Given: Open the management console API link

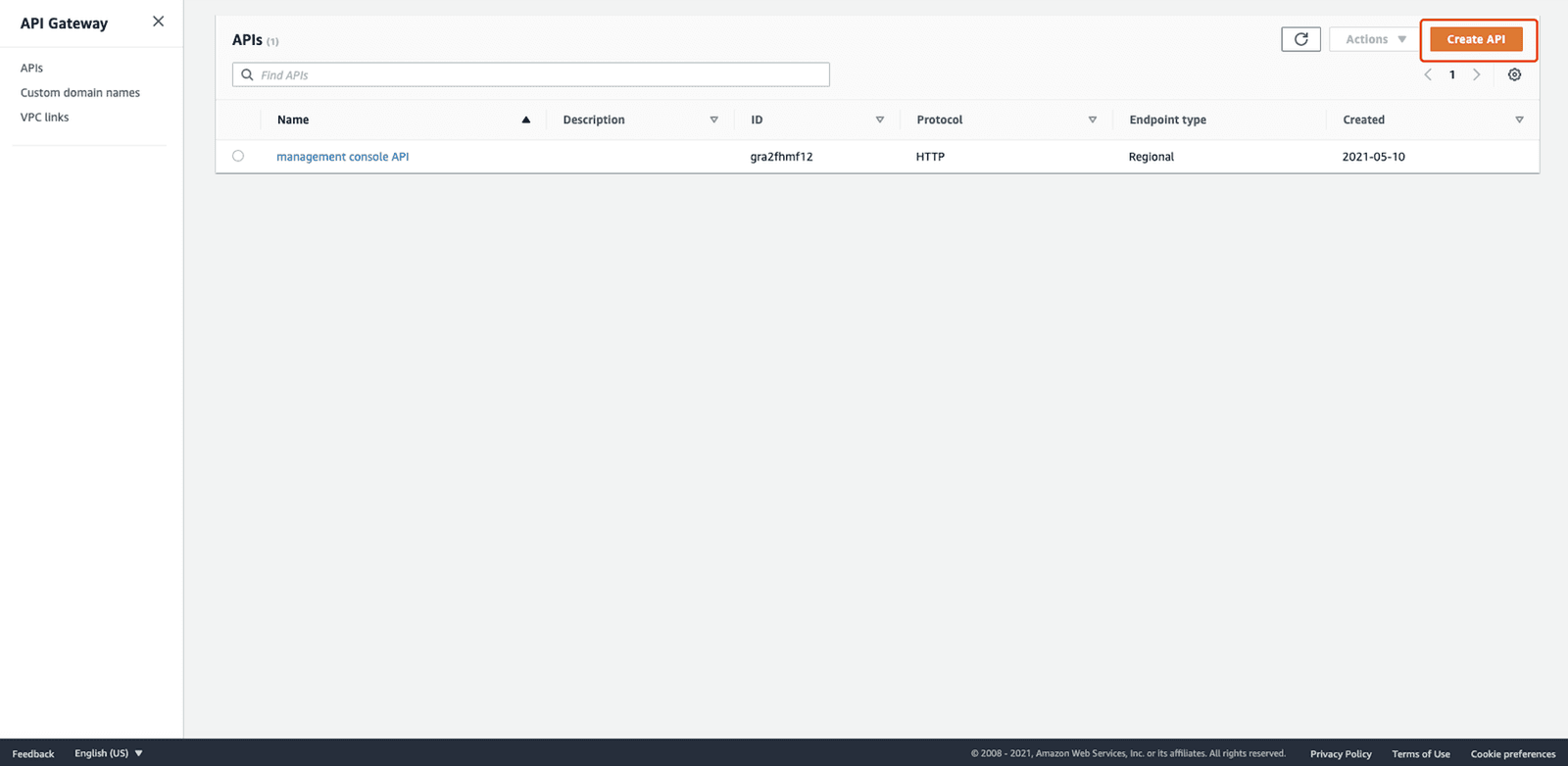Looking at the screenshot, I should 343,157.
